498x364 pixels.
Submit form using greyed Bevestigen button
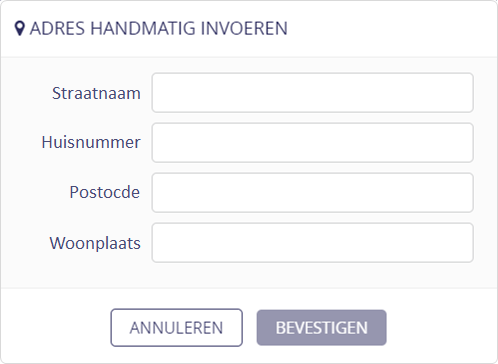pyautogui.click(x=322, y=328)
